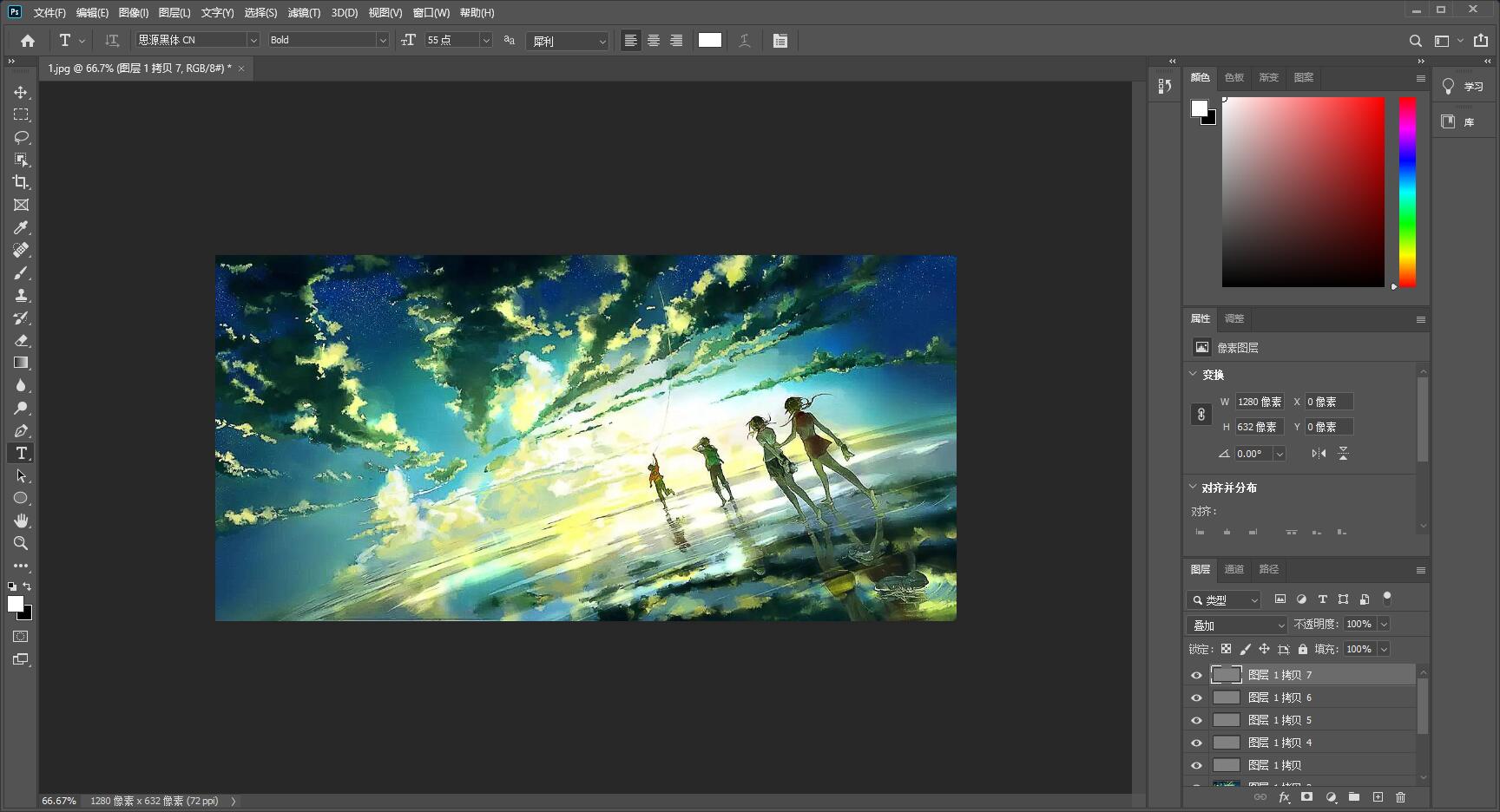Click the width W input field
1500x812 pixels.
pyautogui.click(x=1259, y=402)
